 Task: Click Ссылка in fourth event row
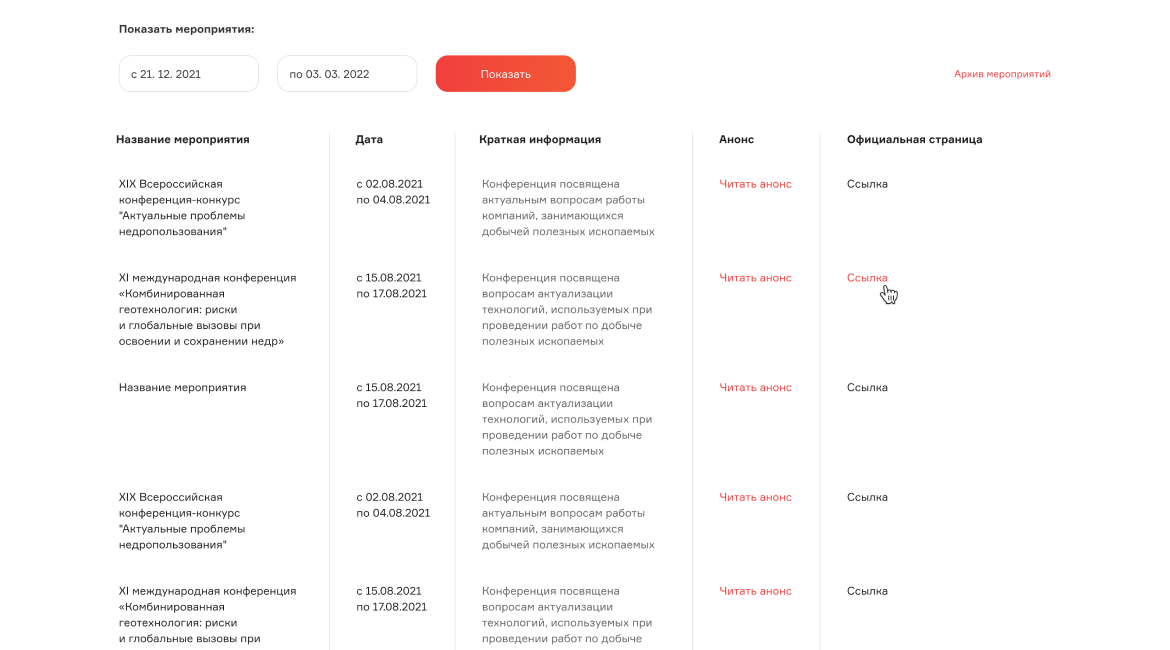(867, 497)
